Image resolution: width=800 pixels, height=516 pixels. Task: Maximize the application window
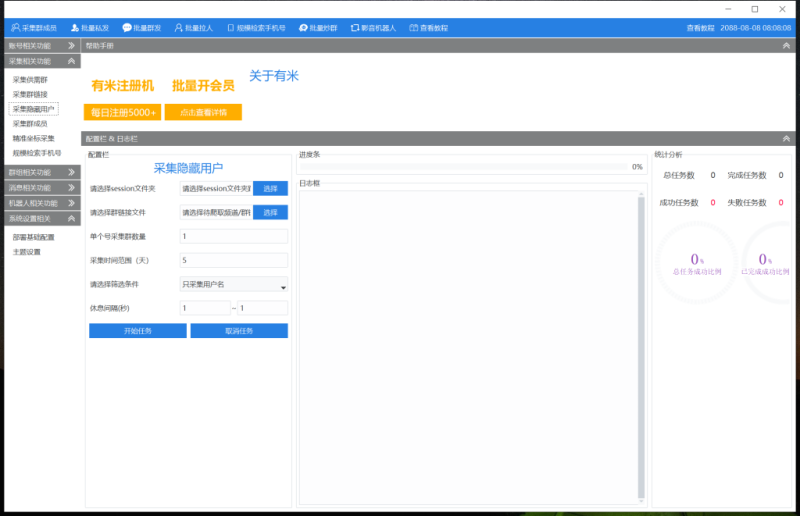[x=755, y=9]
